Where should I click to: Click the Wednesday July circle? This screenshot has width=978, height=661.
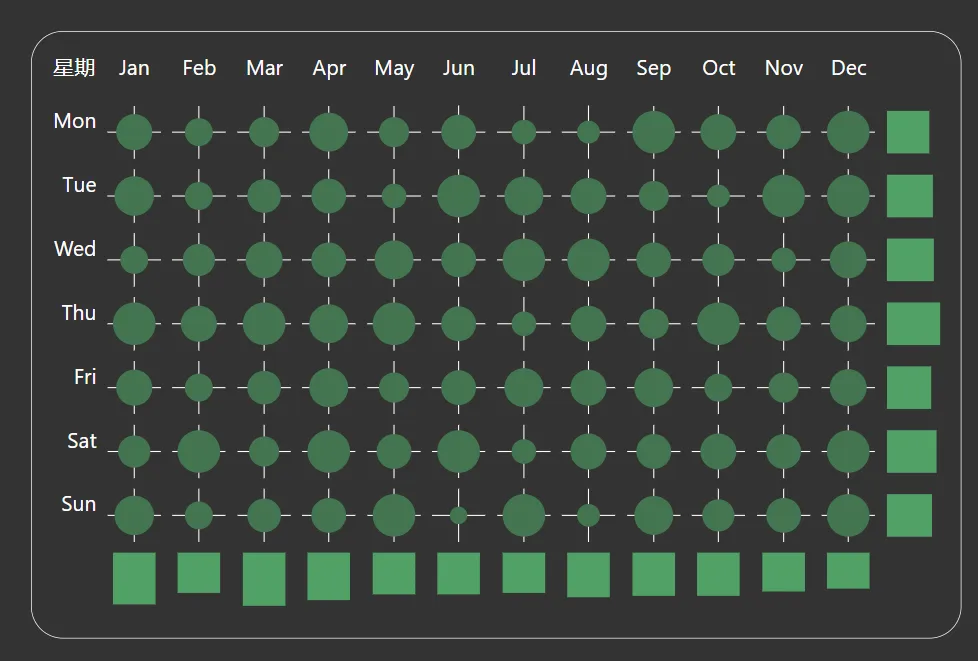click(524, 260)
